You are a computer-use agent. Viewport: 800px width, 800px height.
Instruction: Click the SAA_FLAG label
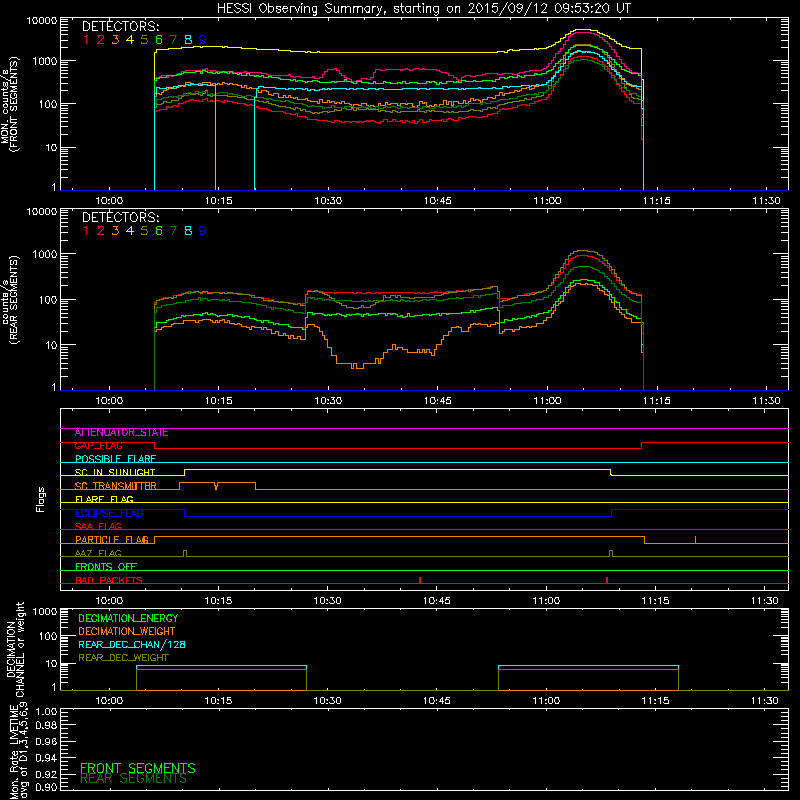pos(98,526)
